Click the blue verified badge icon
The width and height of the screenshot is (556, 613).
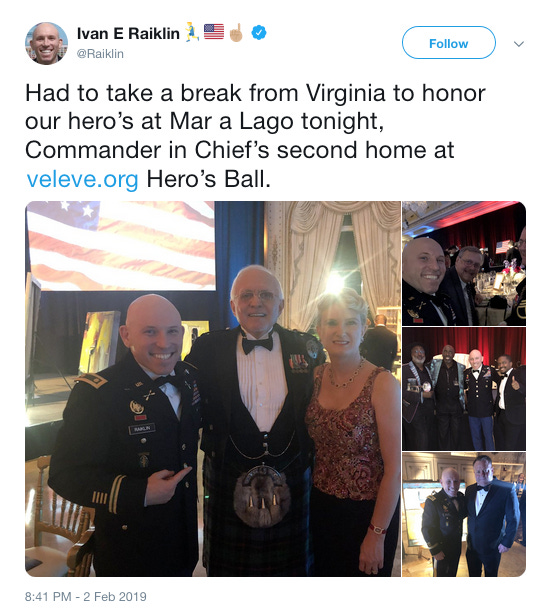click(259, 33)
